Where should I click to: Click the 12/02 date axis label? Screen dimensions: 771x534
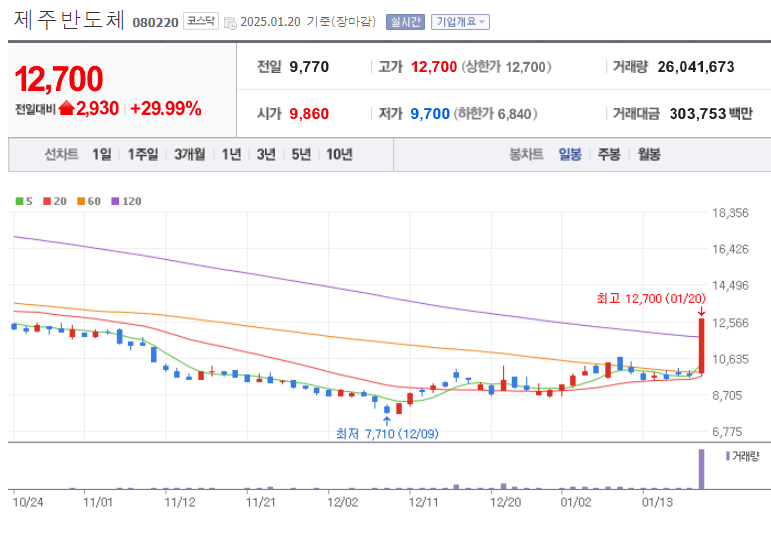(x=342, y=502)
